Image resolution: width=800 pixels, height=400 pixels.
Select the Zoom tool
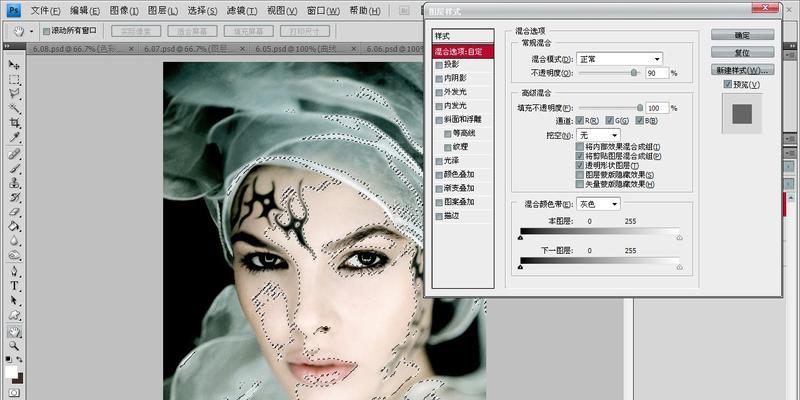coord(14,346)
